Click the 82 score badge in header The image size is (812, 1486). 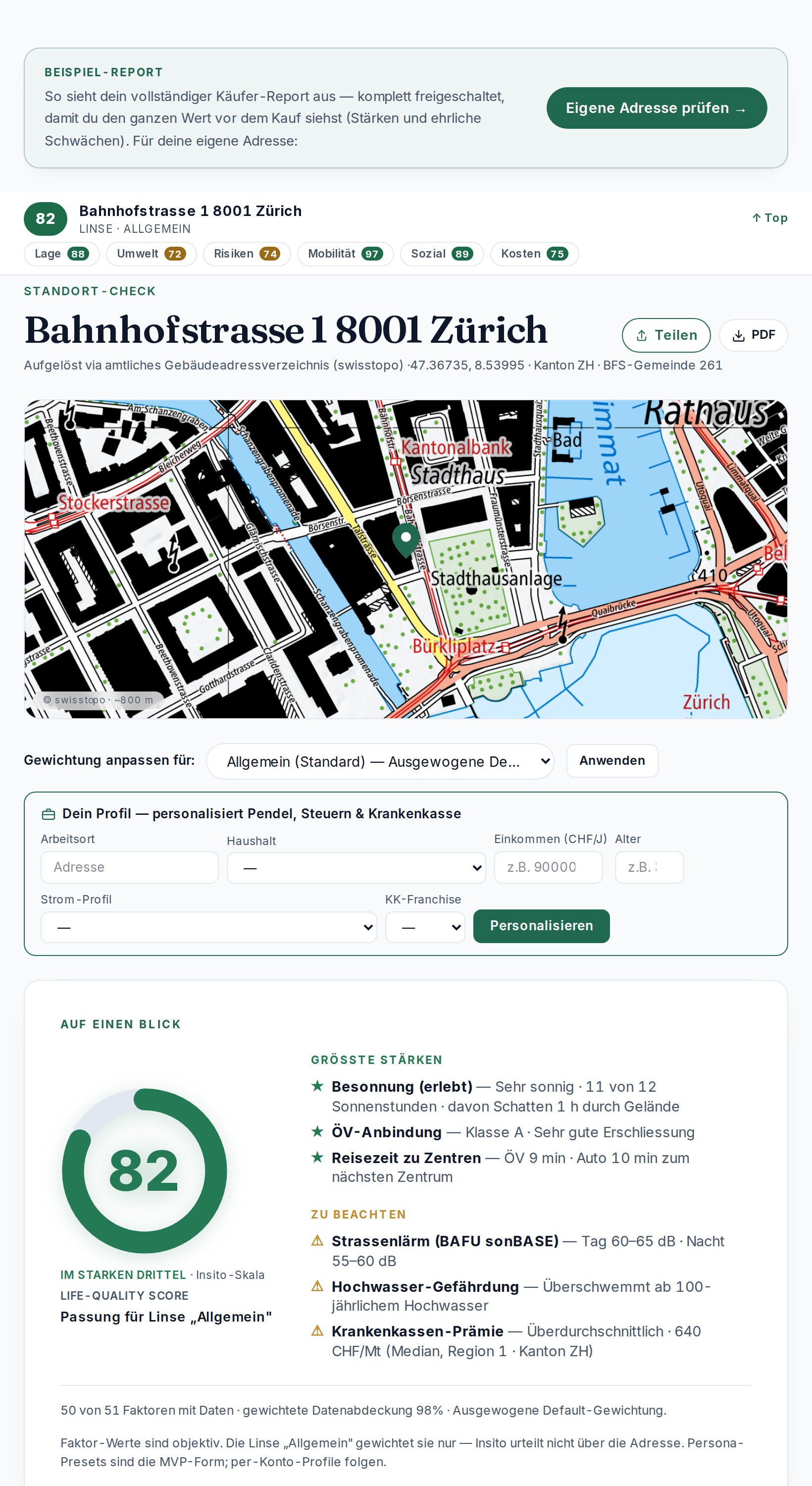[x=46, y=218]
